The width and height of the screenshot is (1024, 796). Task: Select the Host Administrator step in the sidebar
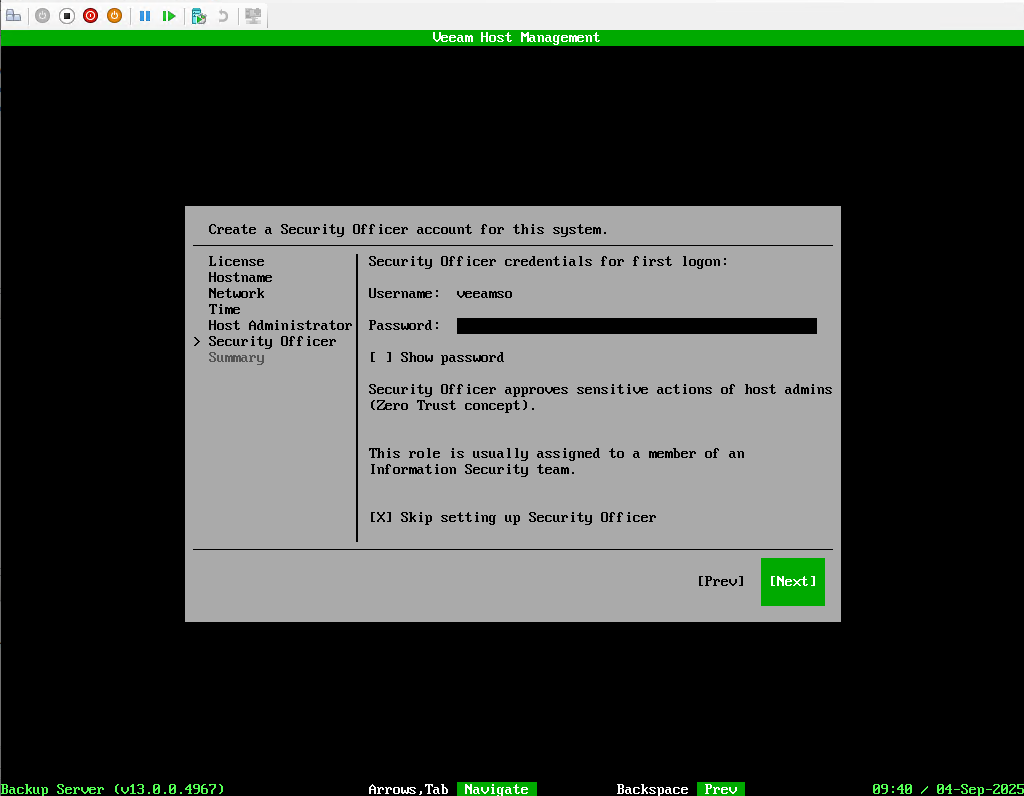click(280, 325)
